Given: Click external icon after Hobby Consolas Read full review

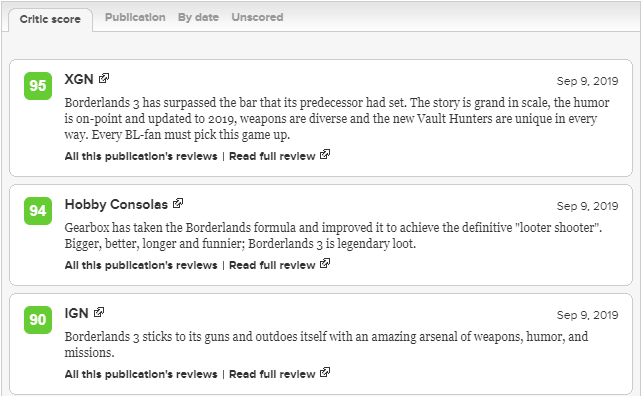Looking at the screenshot, I should coord(325,263).
